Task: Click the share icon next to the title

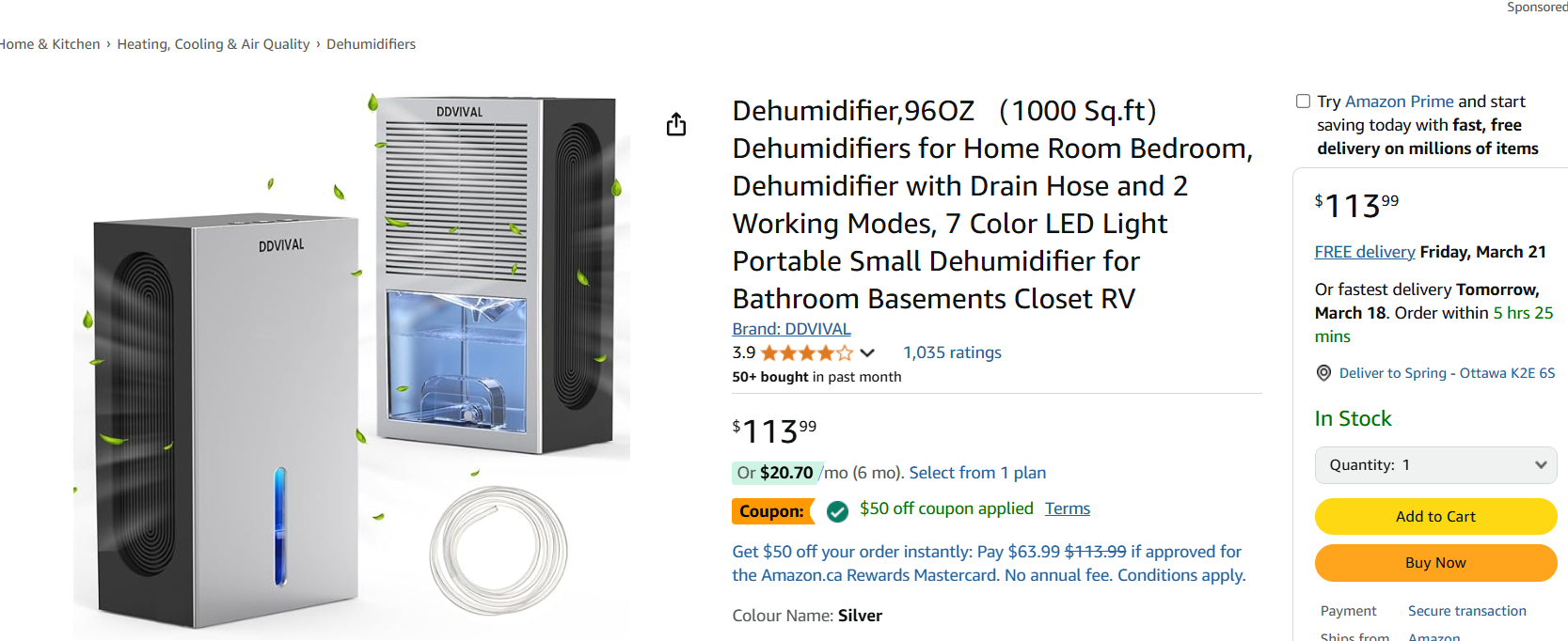Action: [x=675, y=123]
